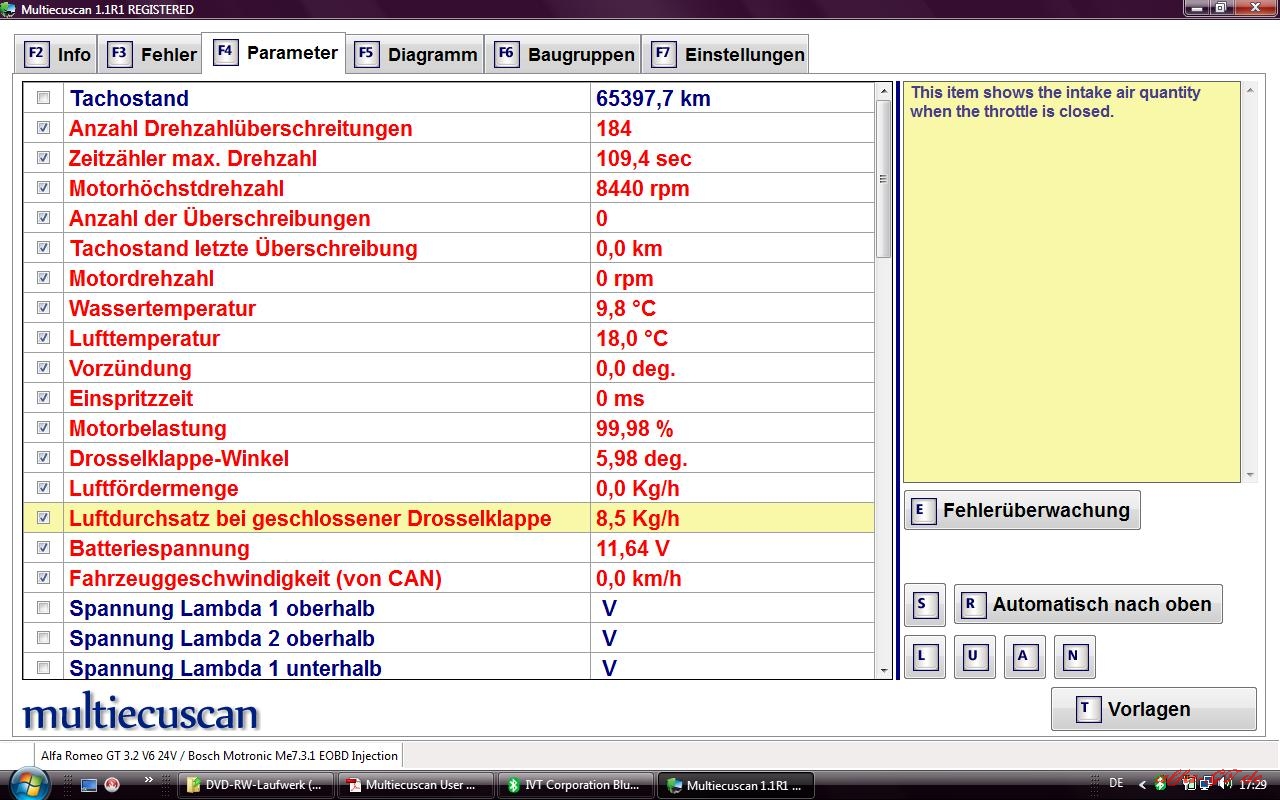Open the F7 Einstellungen tab
This screenshot has height=800, width=1280.
point(727,54)
